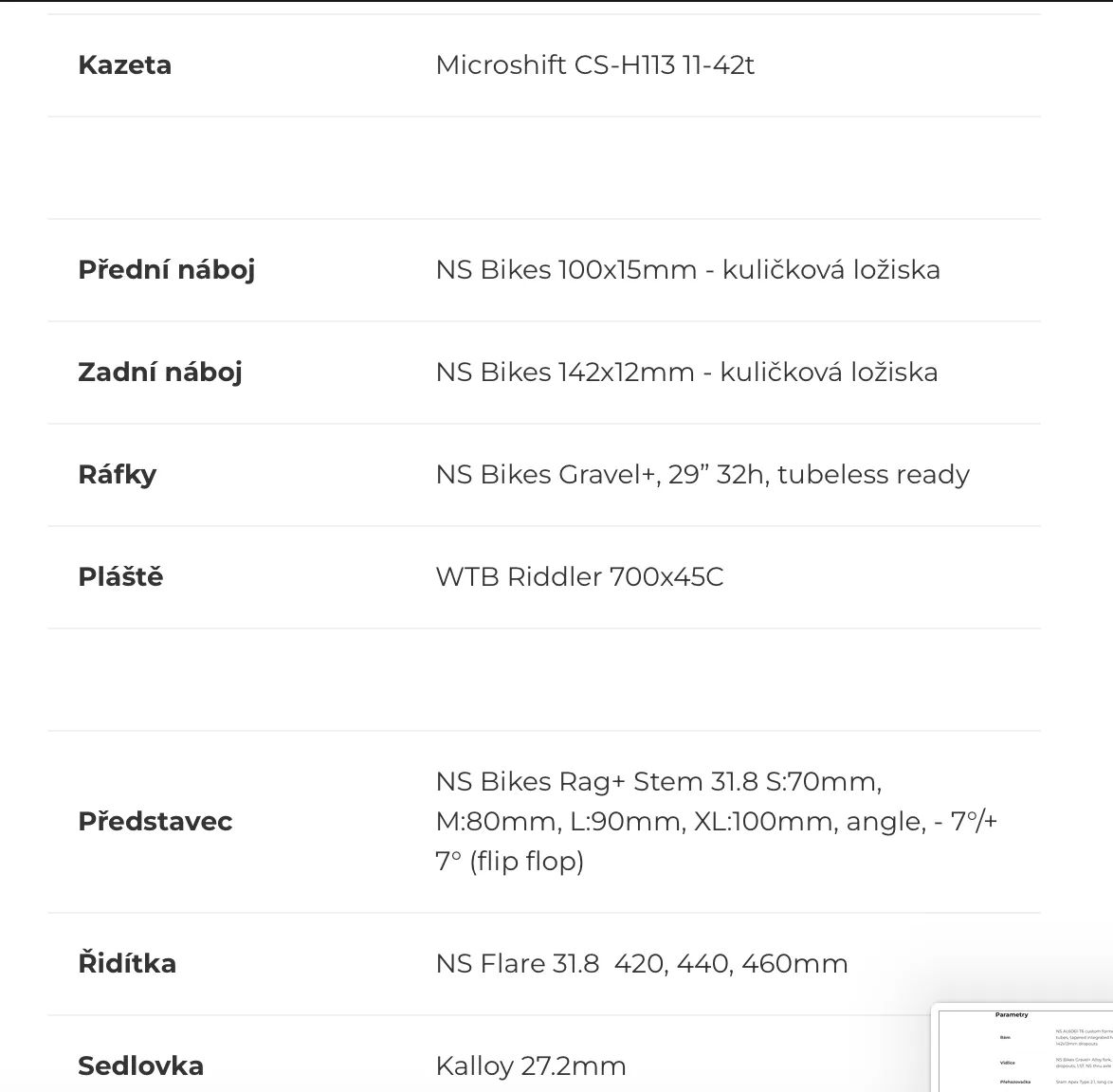This screenshot has width=1113, height=1092.
Task: Open the screenshot preview thumbnail
Action: (x=1024, y=1047)
